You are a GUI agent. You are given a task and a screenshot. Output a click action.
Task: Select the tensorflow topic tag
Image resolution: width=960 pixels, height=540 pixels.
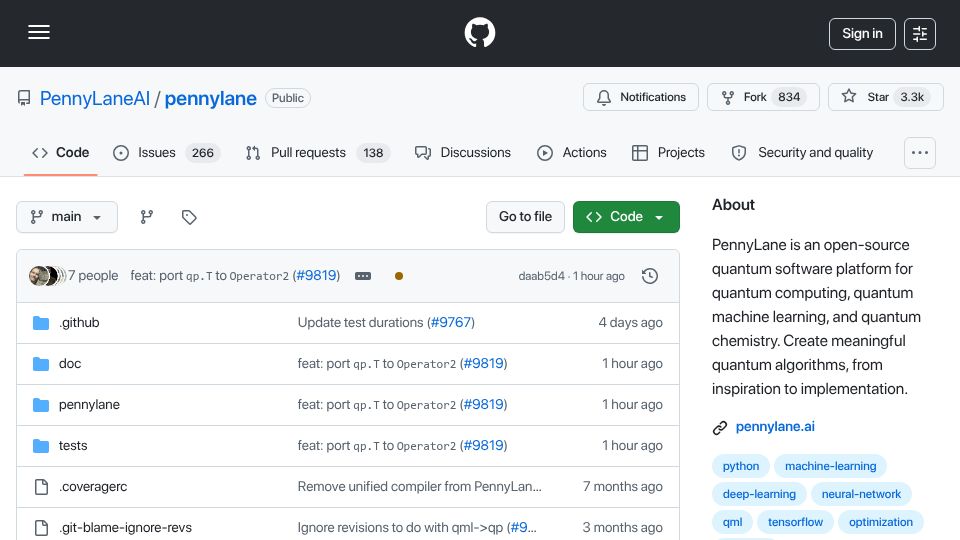pos(795,522)
